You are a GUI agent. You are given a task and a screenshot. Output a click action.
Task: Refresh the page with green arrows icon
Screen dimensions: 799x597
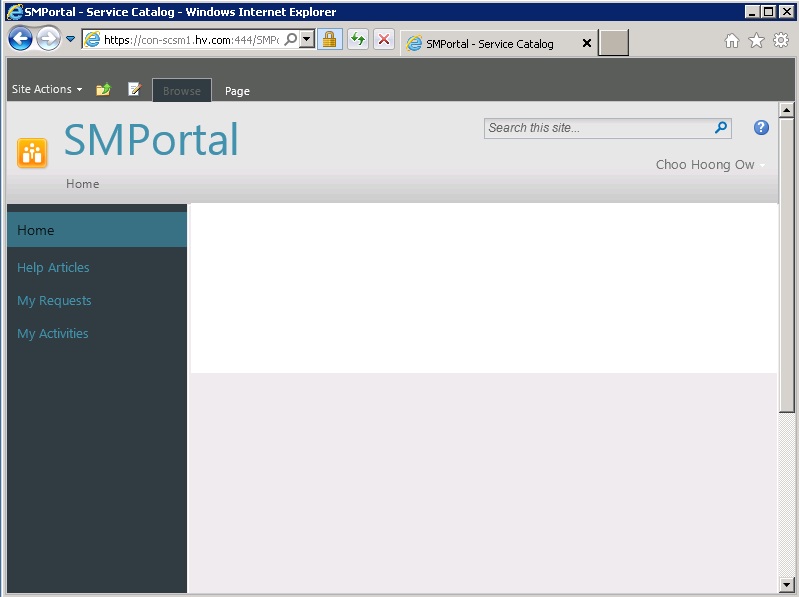(x=358, y=39)
